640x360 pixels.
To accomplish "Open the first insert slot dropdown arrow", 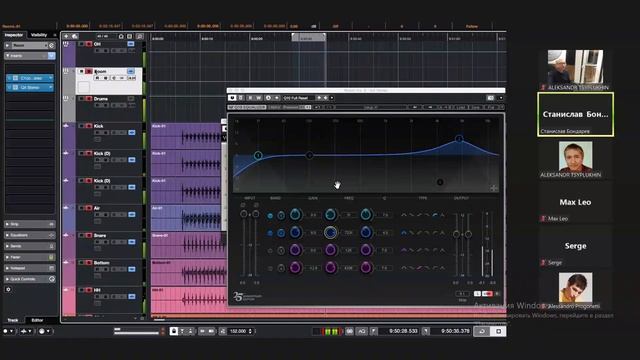I will click(51, 78).
